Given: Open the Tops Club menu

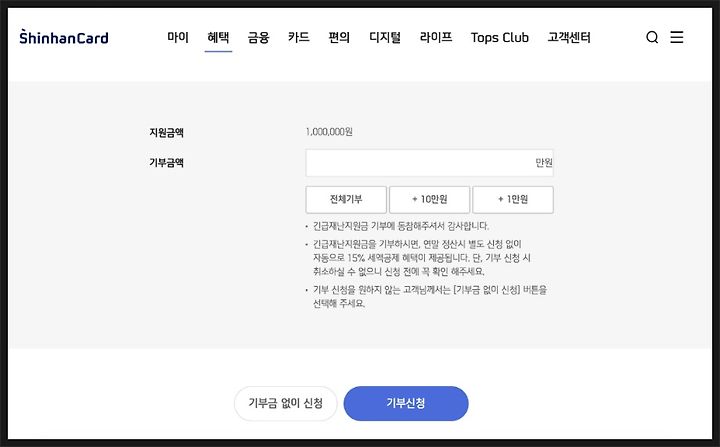Looking at the screenshot, I should [500, 38].
